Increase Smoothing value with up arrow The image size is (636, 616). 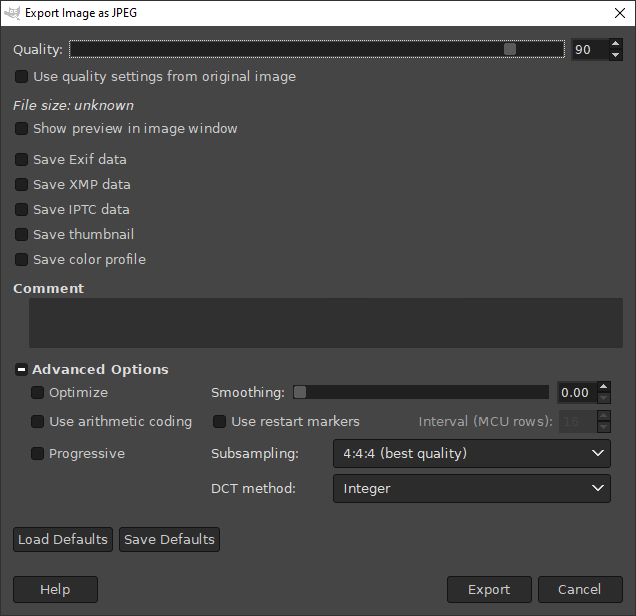pyautogui.click(x=602, y=387)
